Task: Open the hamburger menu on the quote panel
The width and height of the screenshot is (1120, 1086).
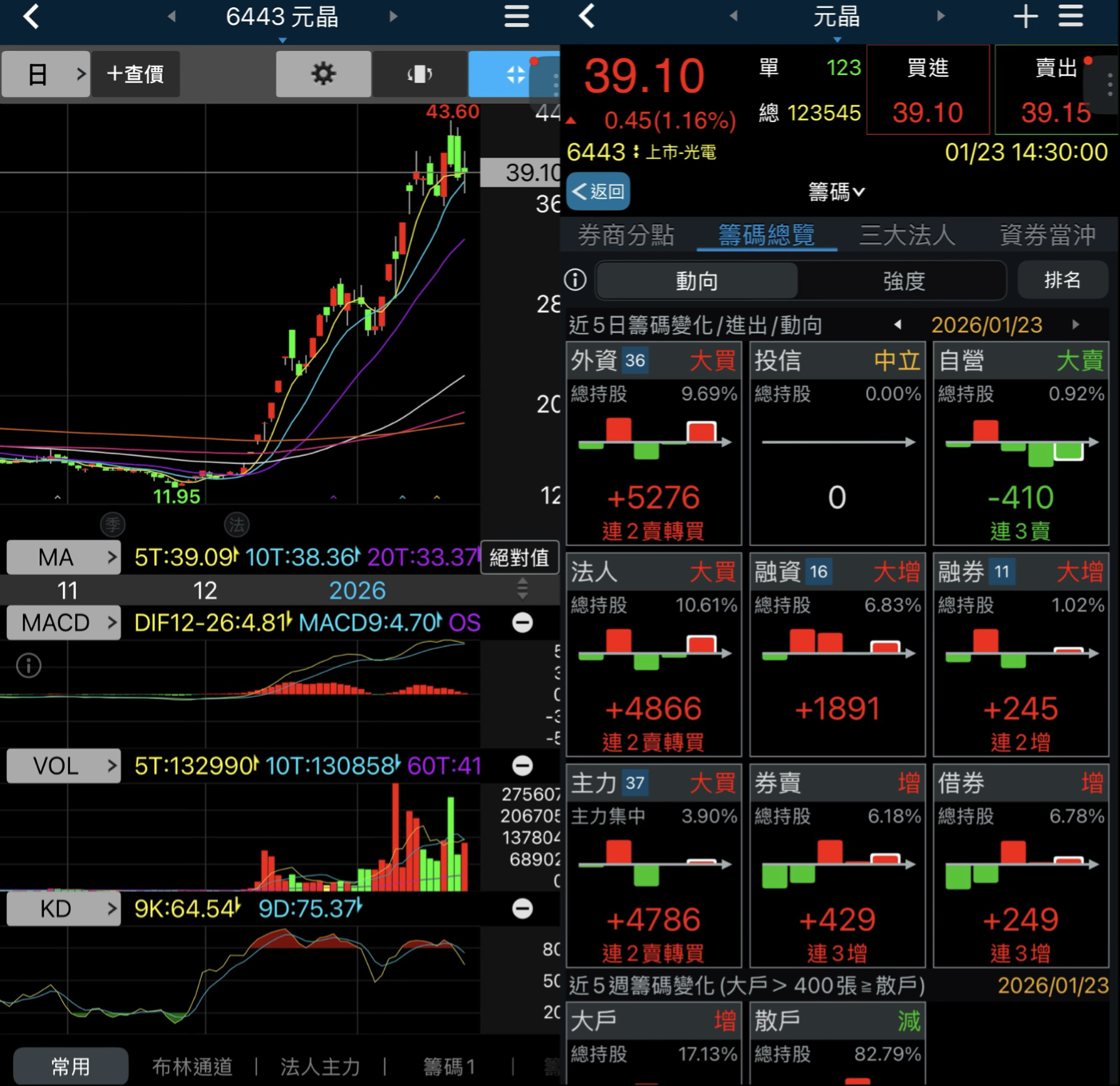Action: pos(1071,17)
